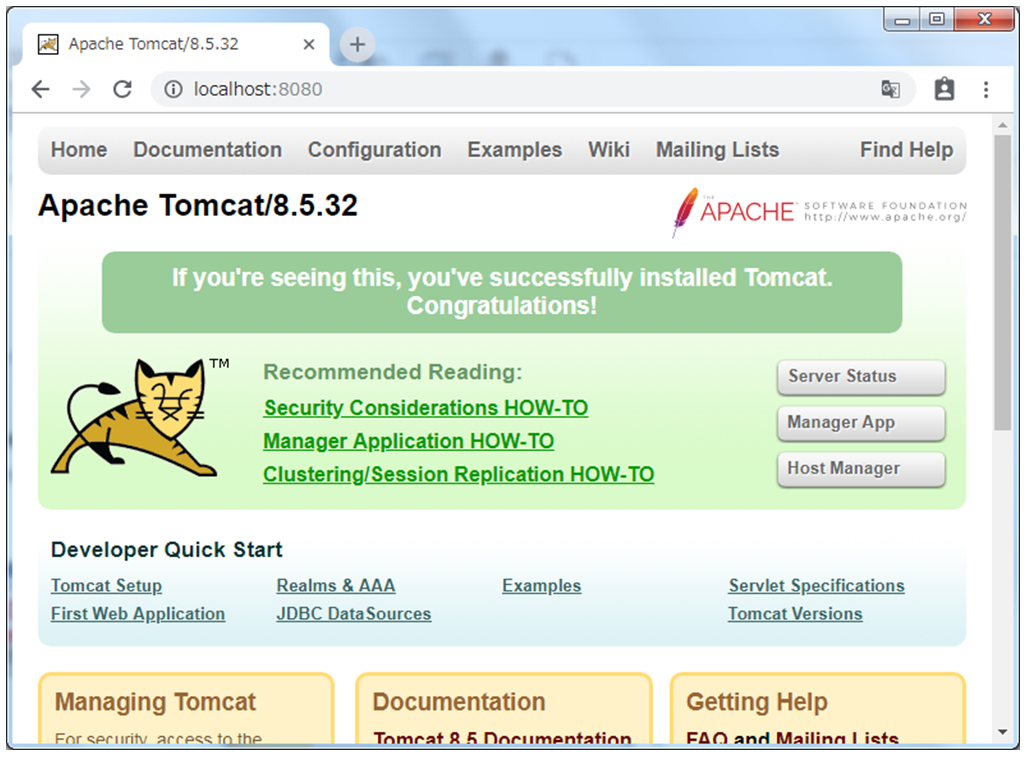Close the Apache Tomcat/8.5.32 tab

tap(309, 45)
